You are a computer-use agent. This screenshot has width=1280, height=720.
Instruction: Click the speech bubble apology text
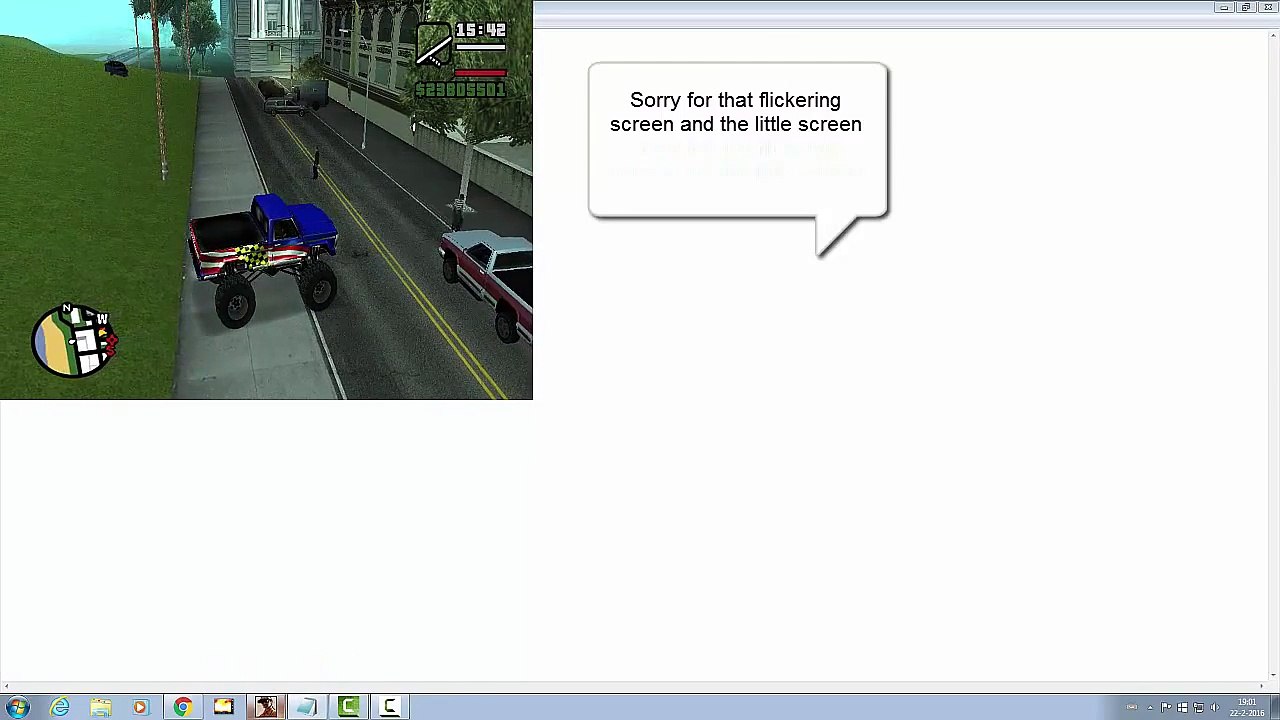(736, 112)
